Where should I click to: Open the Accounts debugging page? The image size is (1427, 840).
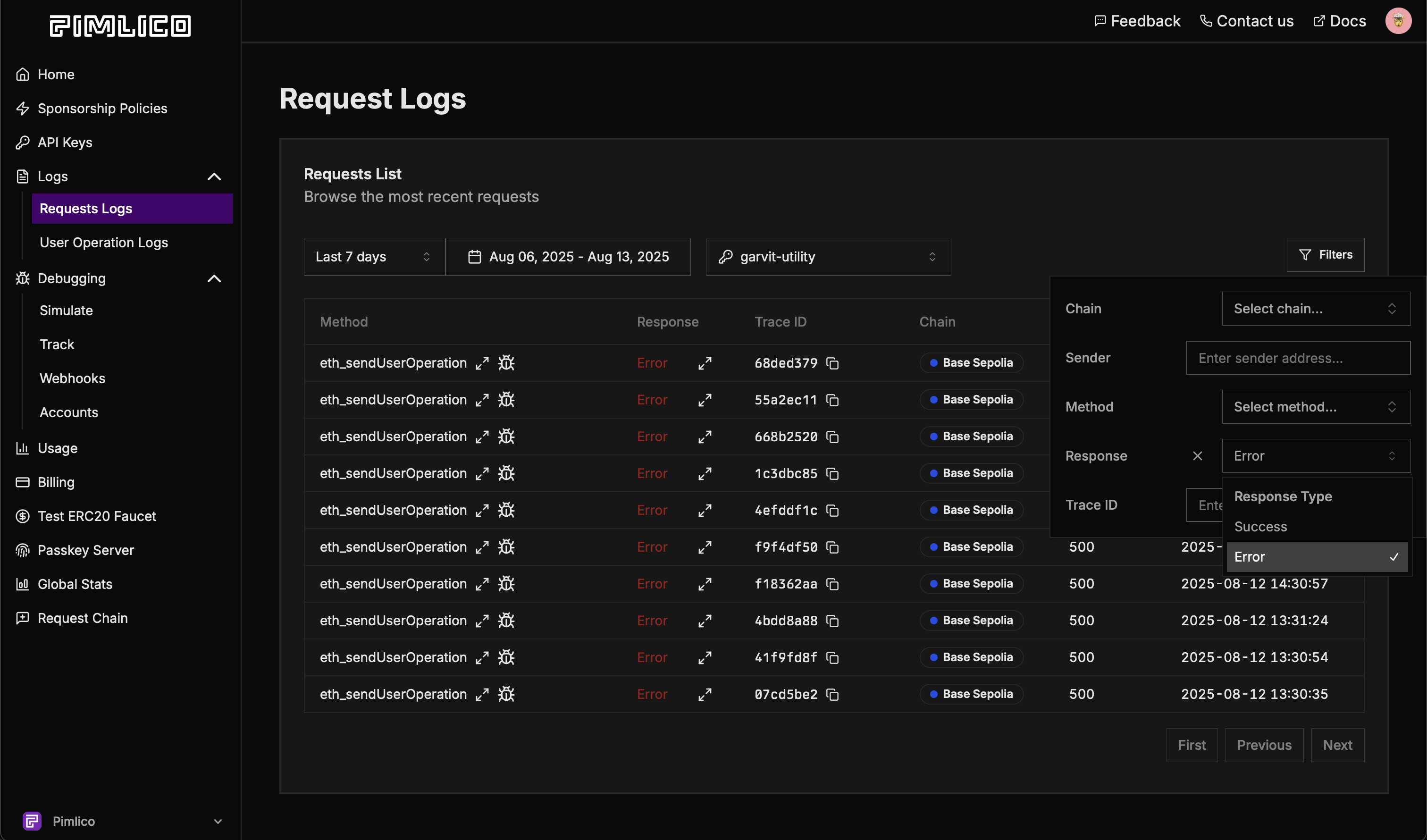(x=68, y=412)
